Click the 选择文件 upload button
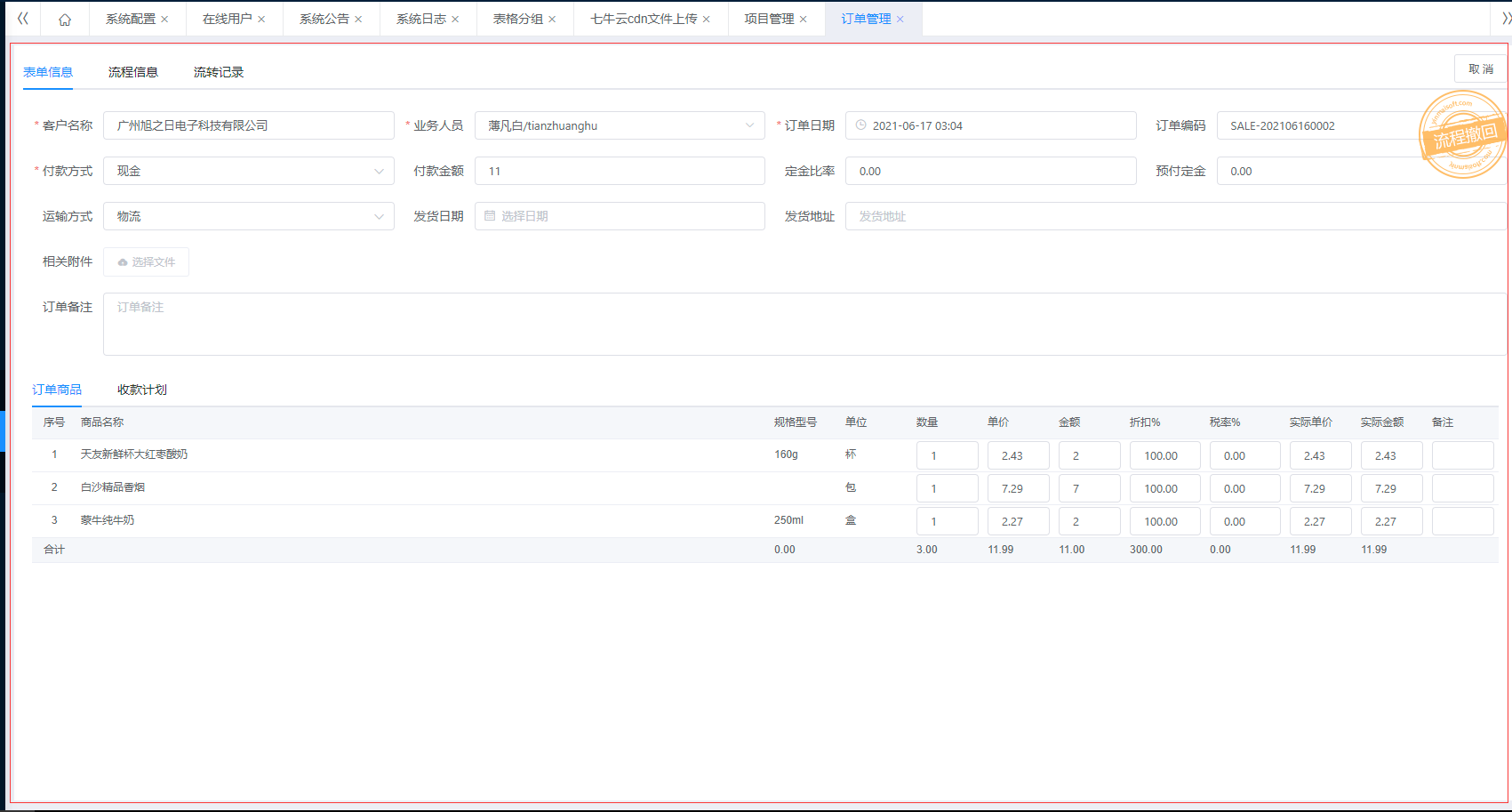Screen dimensions: 1512x812 click(x=147, y=262)
